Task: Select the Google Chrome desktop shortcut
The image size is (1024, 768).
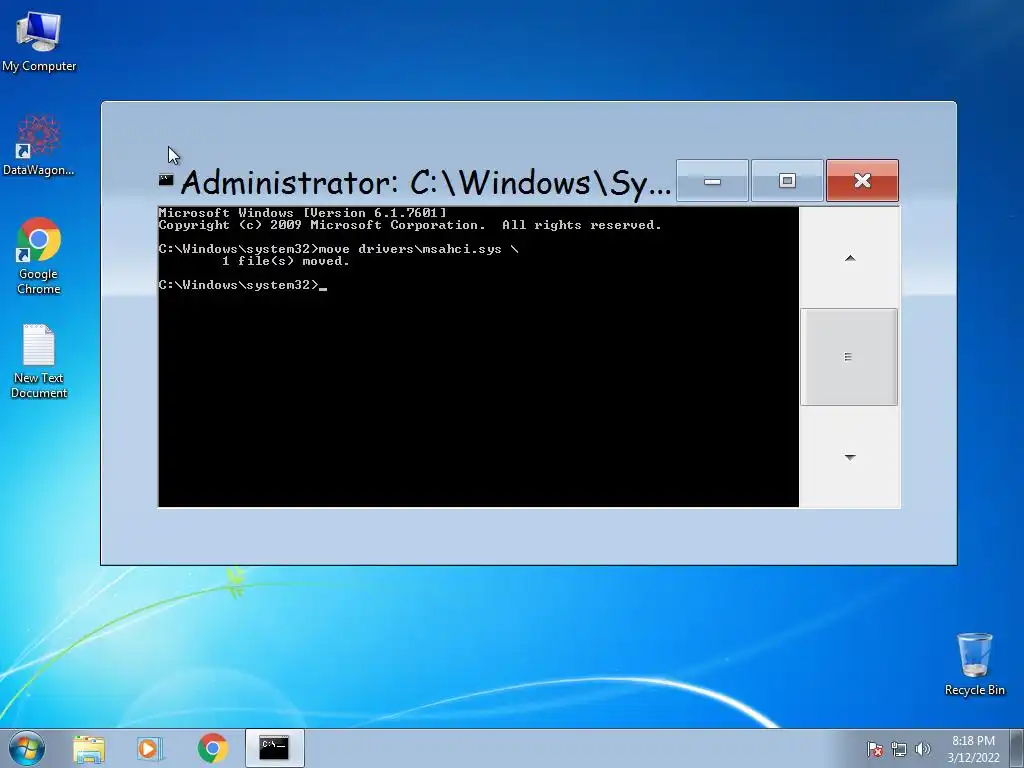Action: (x=39, y=255)
